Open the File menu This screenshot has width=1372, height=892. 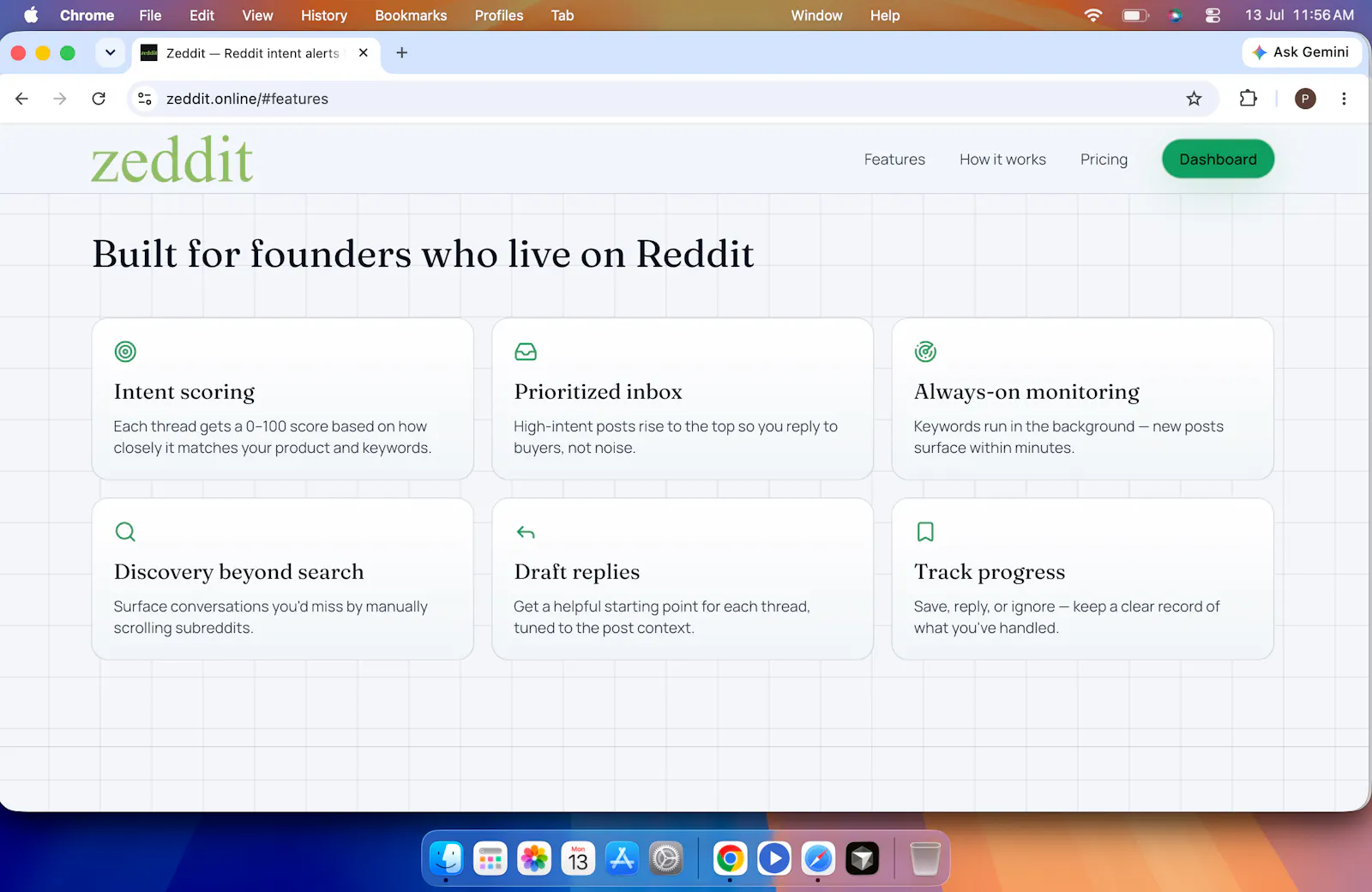click(150, 15)
